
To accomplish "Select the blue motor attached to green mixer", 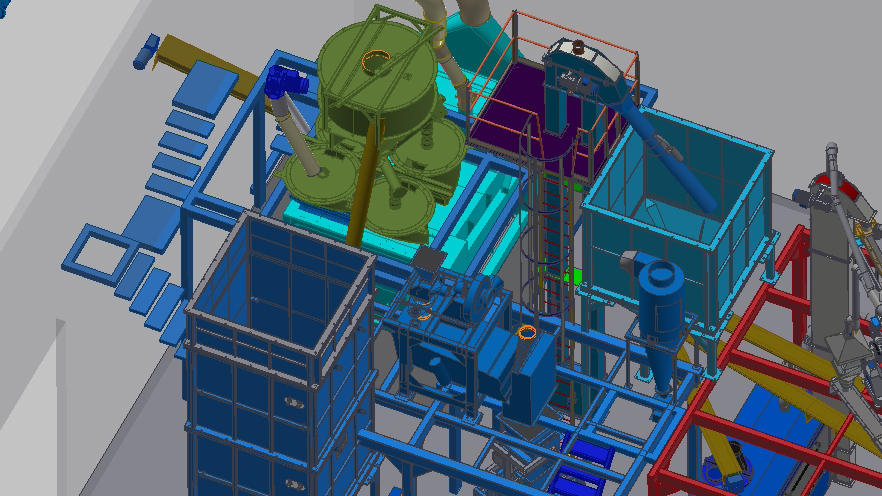I will (x=283, y=78).
